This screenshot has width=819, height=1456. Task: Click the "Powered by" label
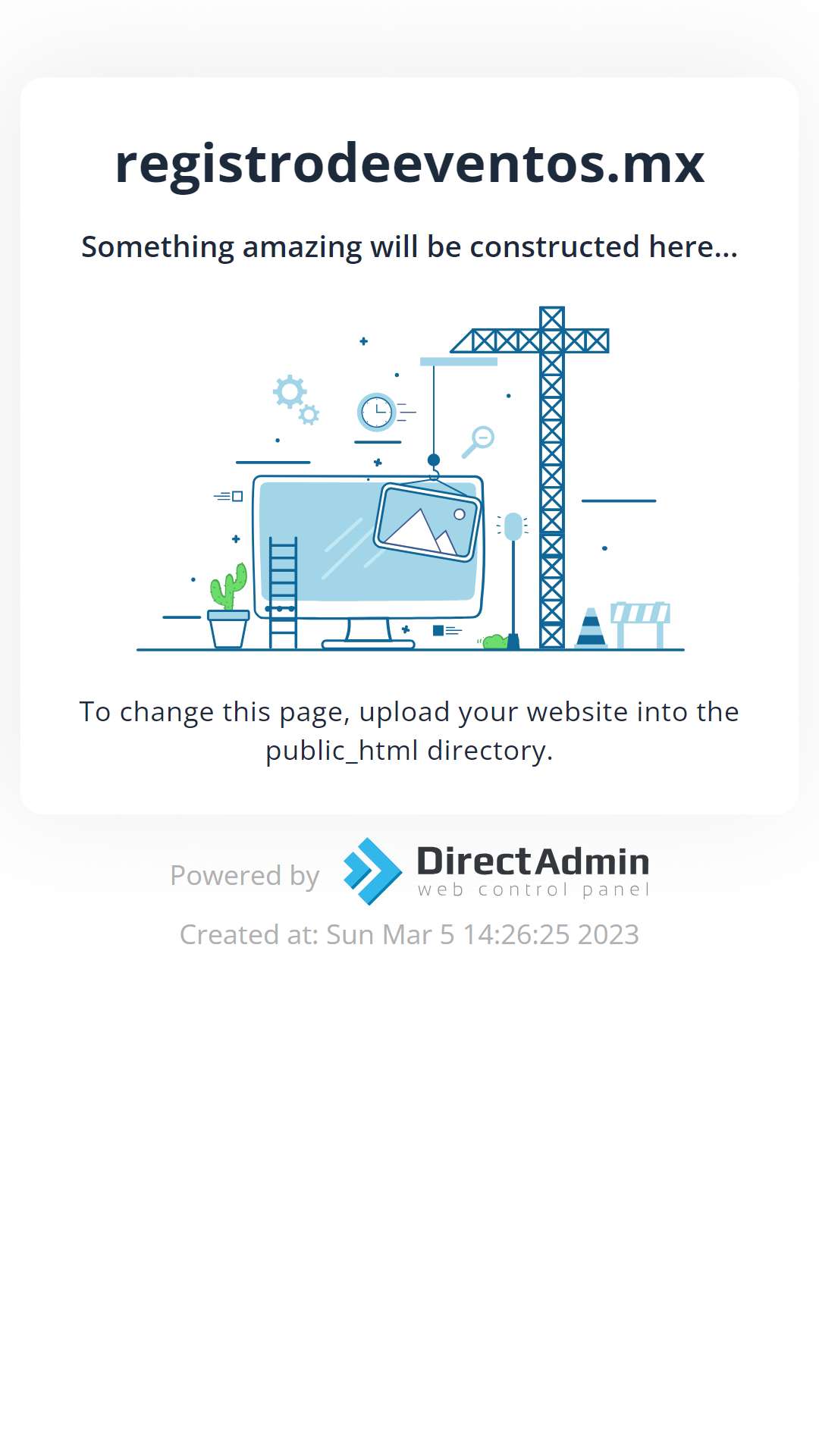(x=244, y=875)
